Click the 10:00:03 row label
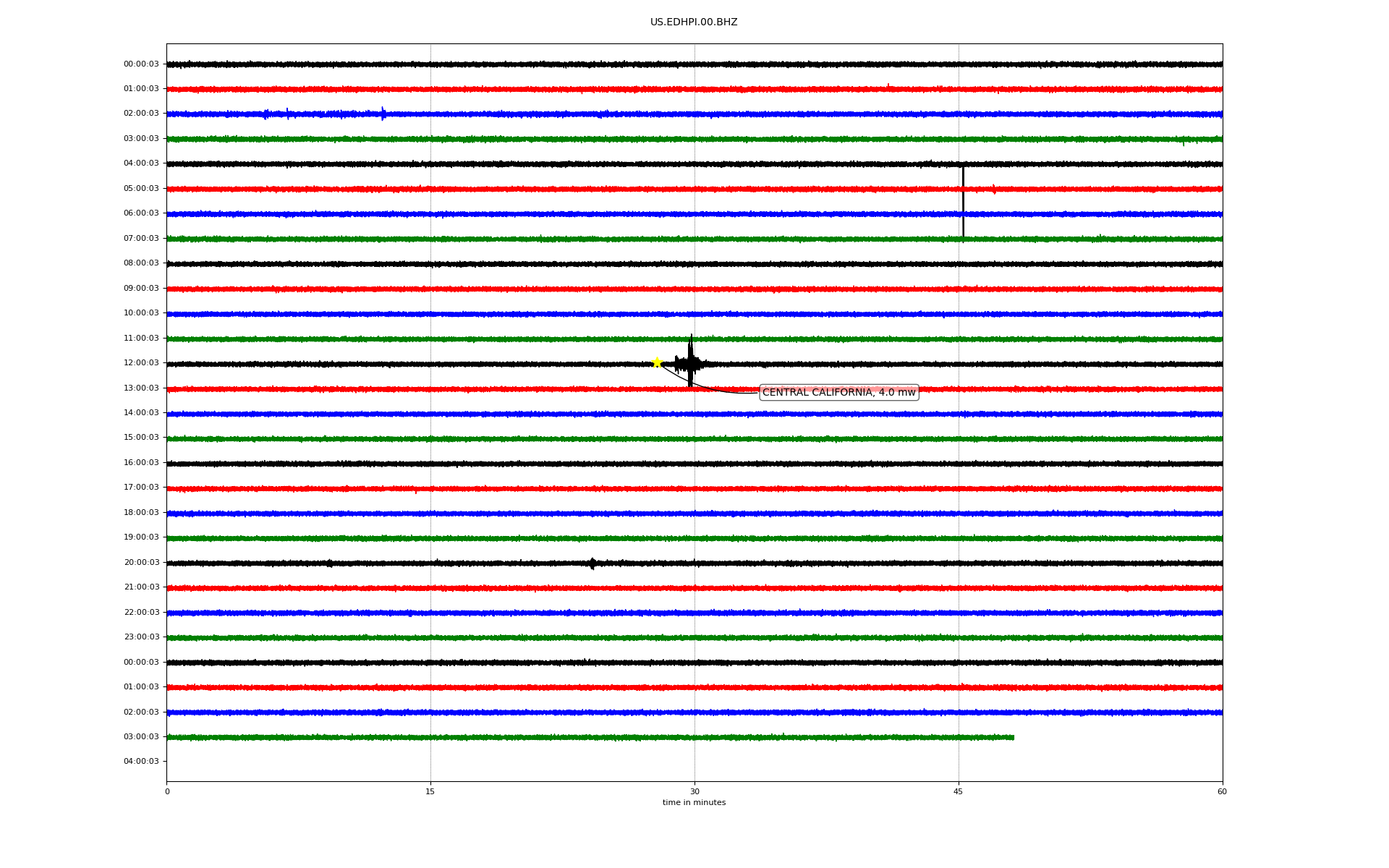 coord(141,313)
